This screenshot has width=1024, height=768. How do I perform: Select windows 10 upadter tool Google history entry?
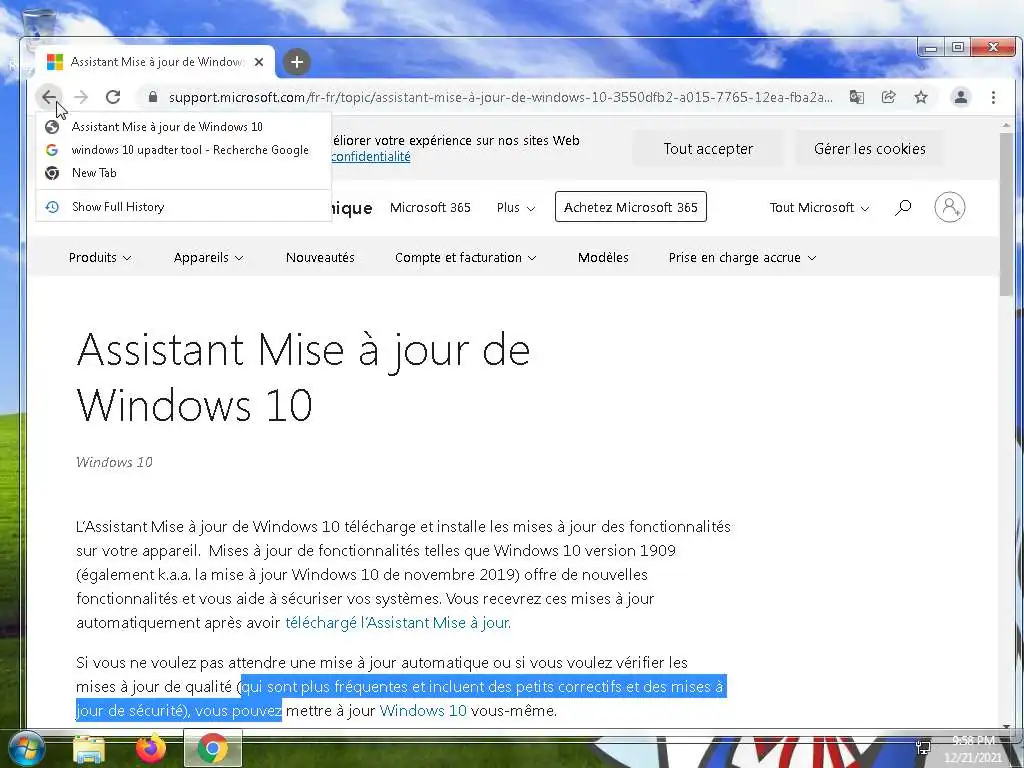point(184,150)
